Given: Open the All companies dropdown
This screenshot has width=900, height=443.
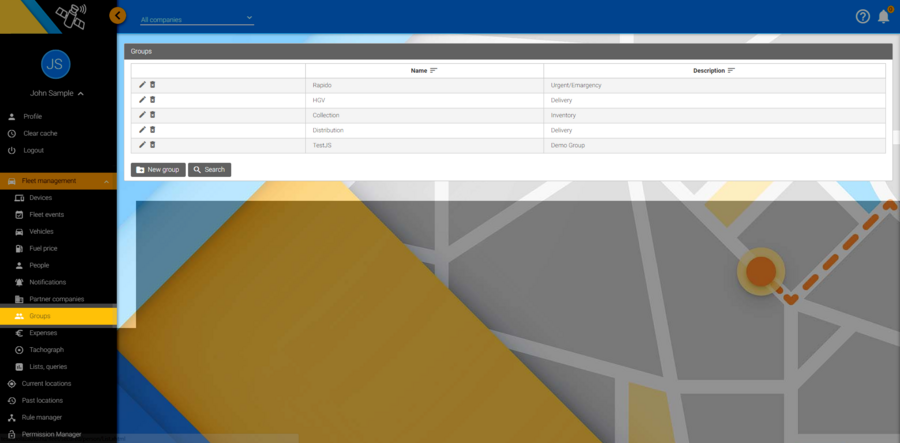Looking at the screenshot, I should click(x=197, y=19).
